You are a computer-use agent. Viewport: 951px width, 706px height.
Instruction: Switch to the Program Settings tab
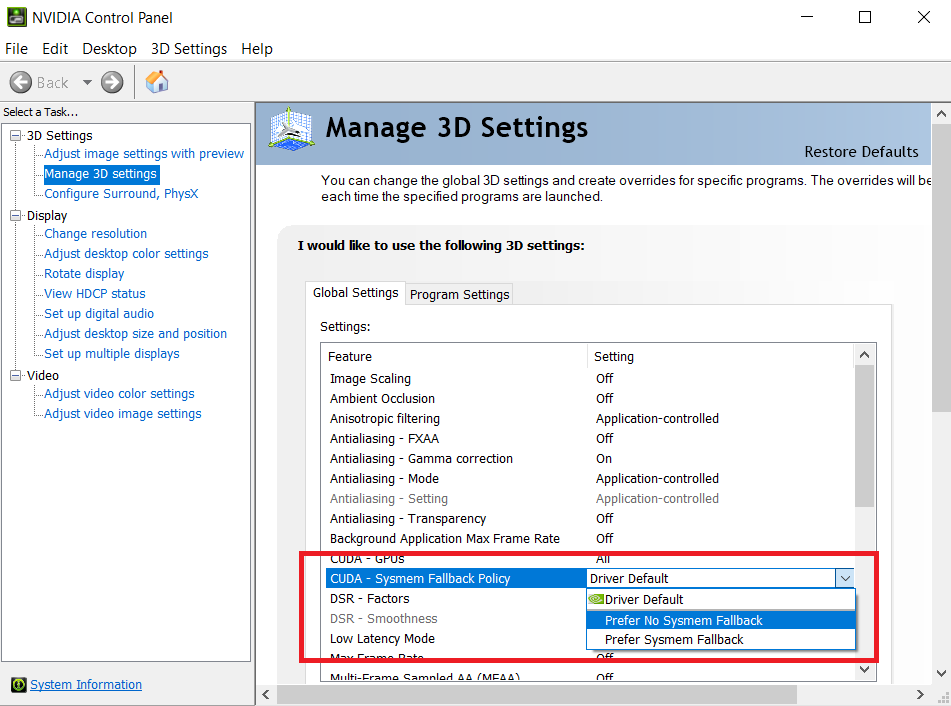[x=460, y=294]
